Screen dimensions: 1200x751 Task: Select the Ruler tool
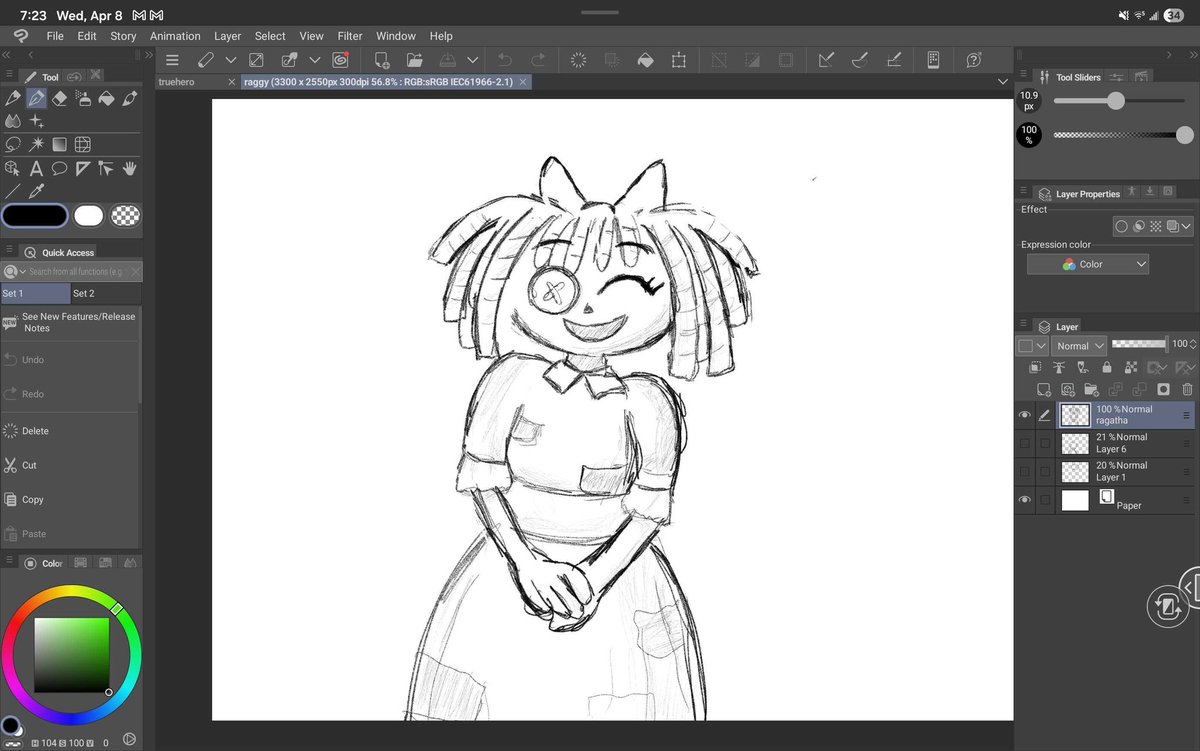(83, 168)
